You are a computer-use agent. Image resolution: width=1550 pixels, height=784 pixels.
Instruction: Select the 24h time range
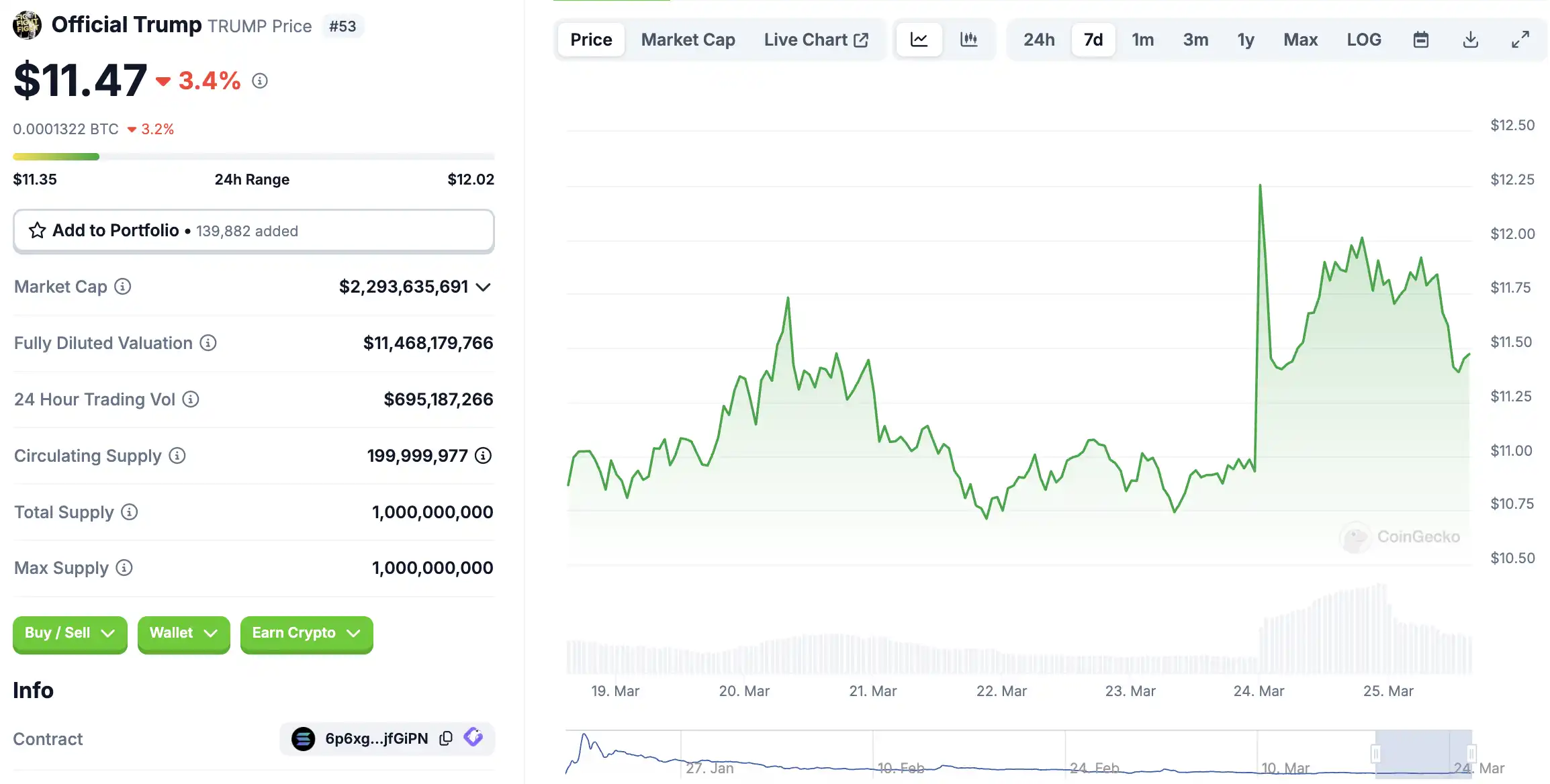tap(1039, 40)
